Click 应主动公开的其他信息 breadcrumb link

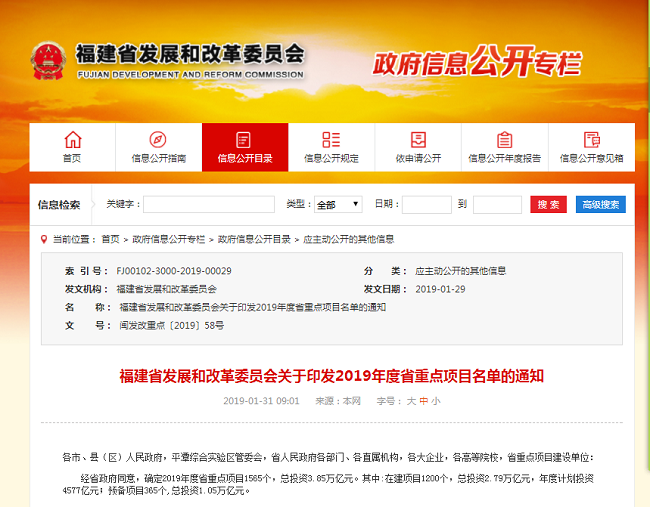(x=348, y=239)
